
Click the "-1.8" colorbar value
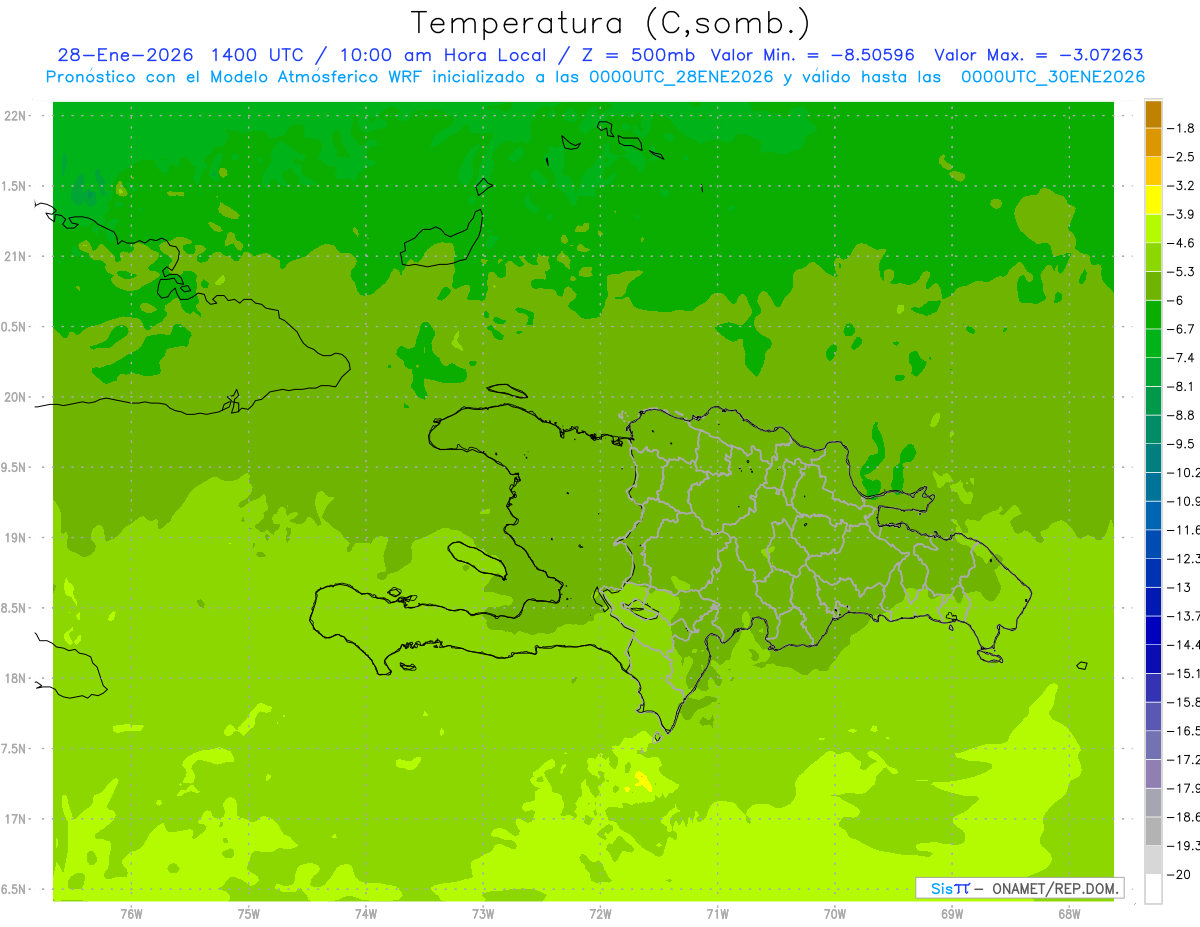1182,128
